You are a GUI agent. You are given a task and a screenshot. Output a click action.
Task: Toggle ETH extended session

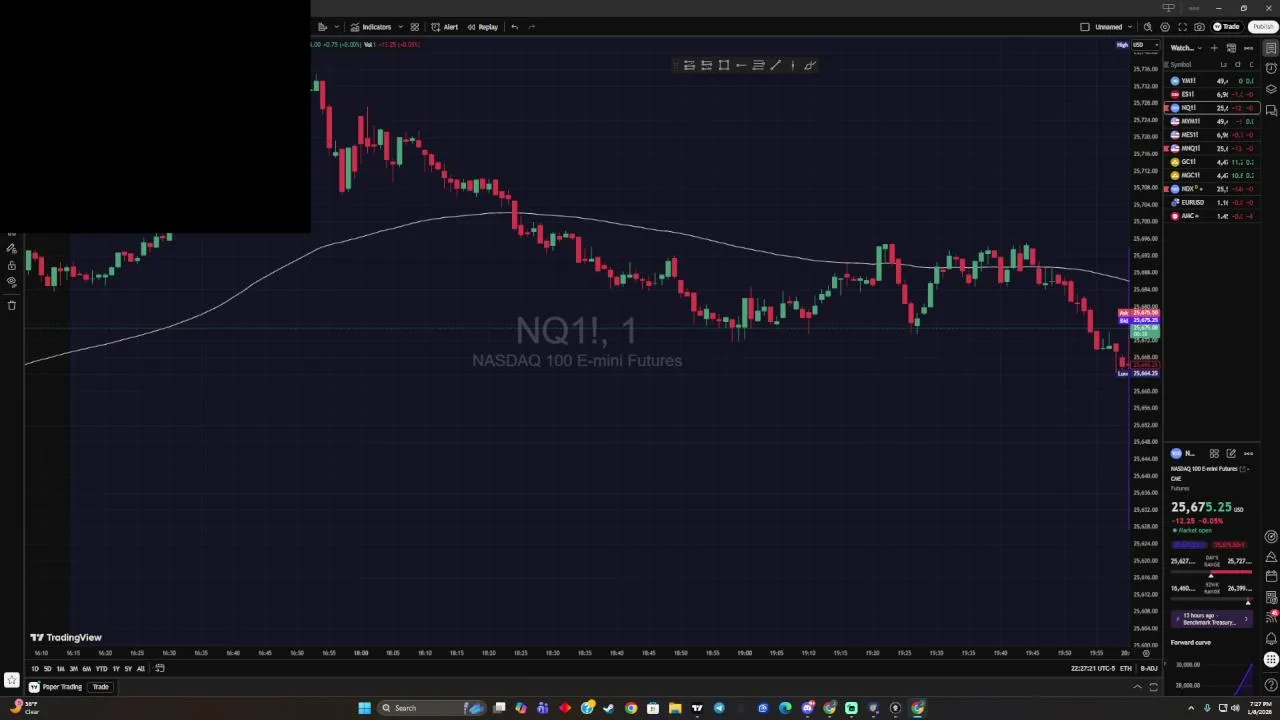click(1126, 669)
